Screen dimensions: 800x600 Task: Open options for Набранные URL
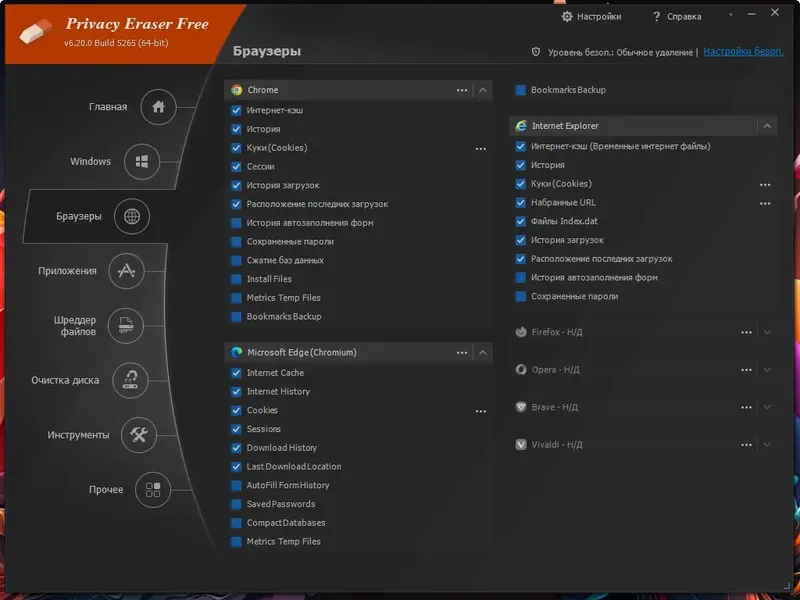click(765, 202)
